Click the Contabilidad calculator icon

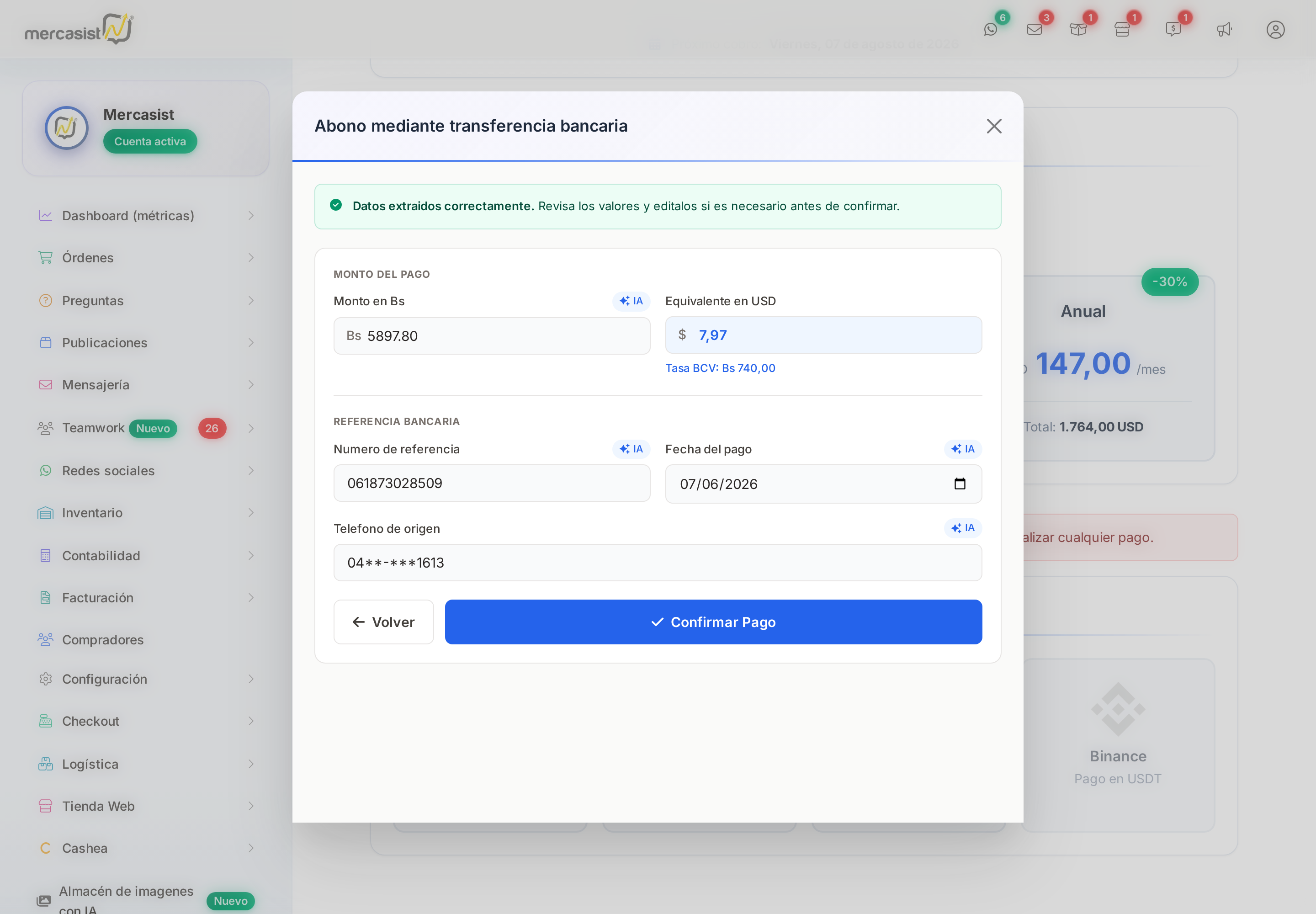[x=45, y=556]
